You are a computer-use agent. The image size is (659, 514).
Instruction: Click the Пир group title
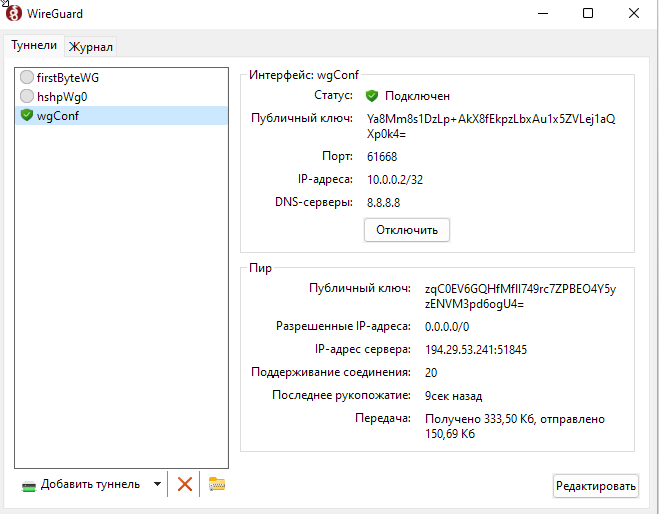[260, 268]
